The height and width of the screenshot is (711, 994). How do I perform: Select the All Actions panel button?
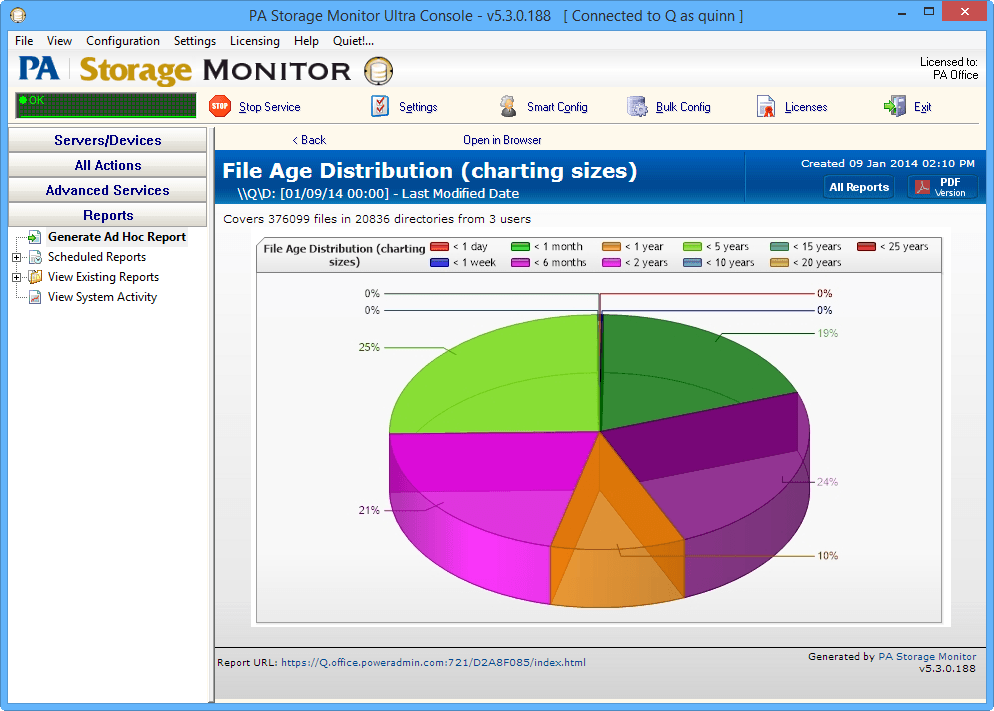108,165
